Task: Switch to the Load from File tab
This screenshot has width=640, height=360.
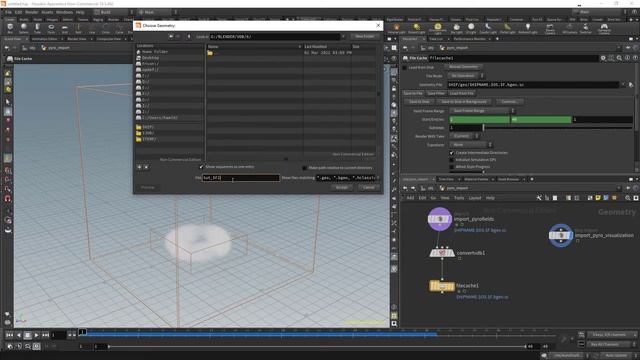Action: 461,93
